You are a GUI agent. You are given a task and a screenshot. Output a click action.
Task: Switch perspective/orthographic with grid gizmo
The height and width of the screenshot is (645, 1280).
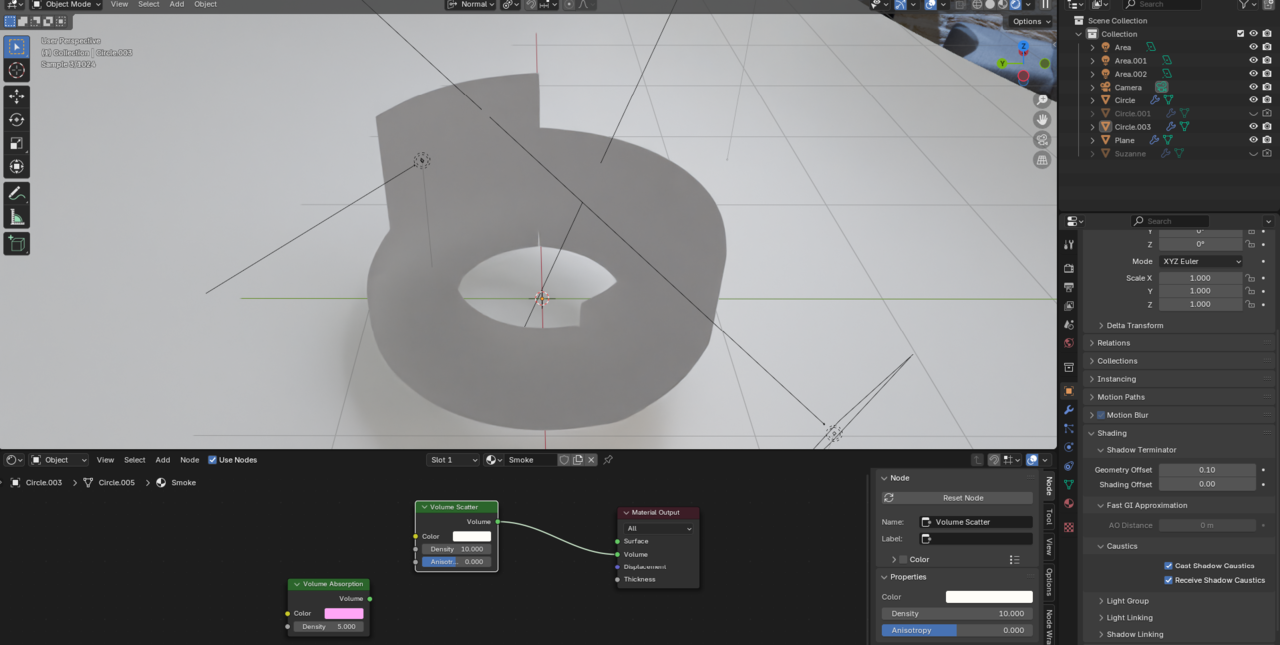[x=1042, y=160]
